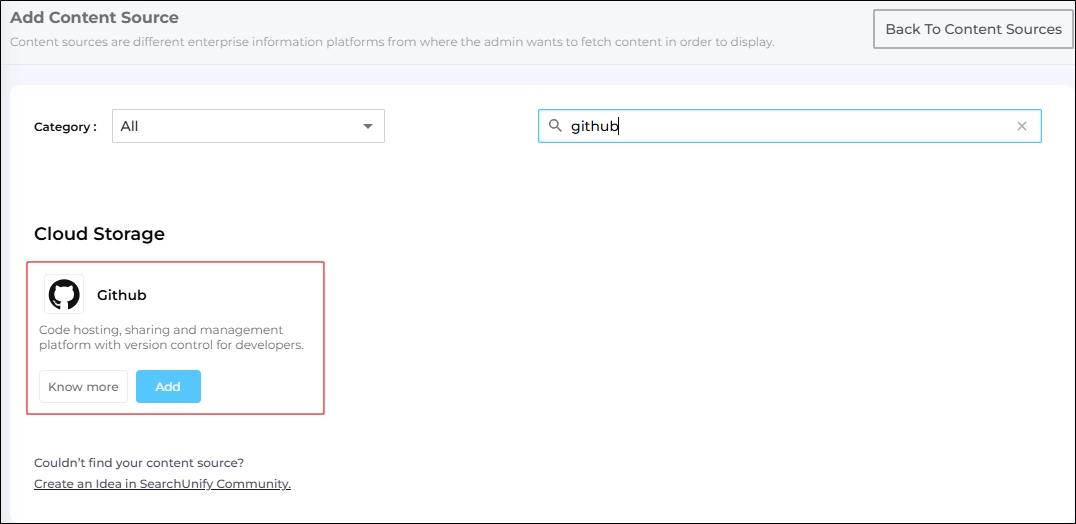This screenshot has height=524, width=1076.
Task: Clear the search box with X icon
Action: point(1021,126)
